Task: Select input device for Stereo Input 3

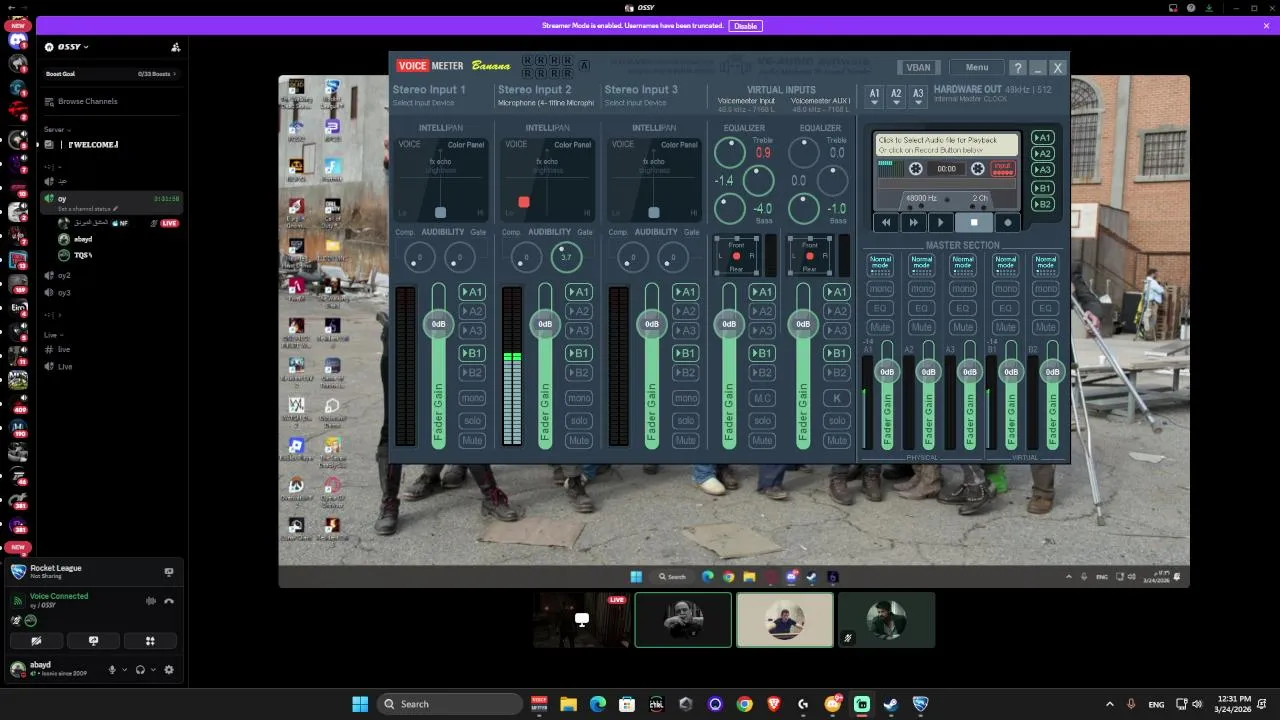Action: coord(635,103)
